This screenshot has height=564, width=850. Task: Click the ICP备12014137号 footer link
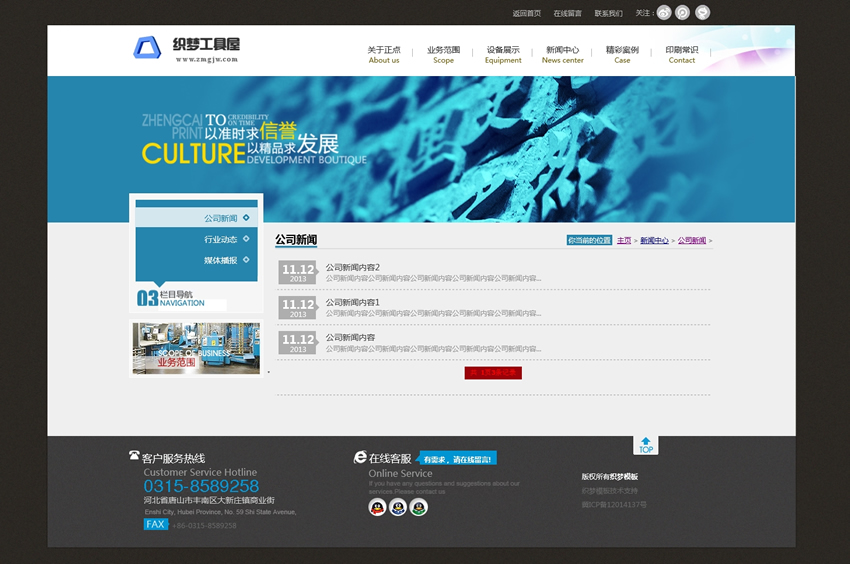click(614, 505)
